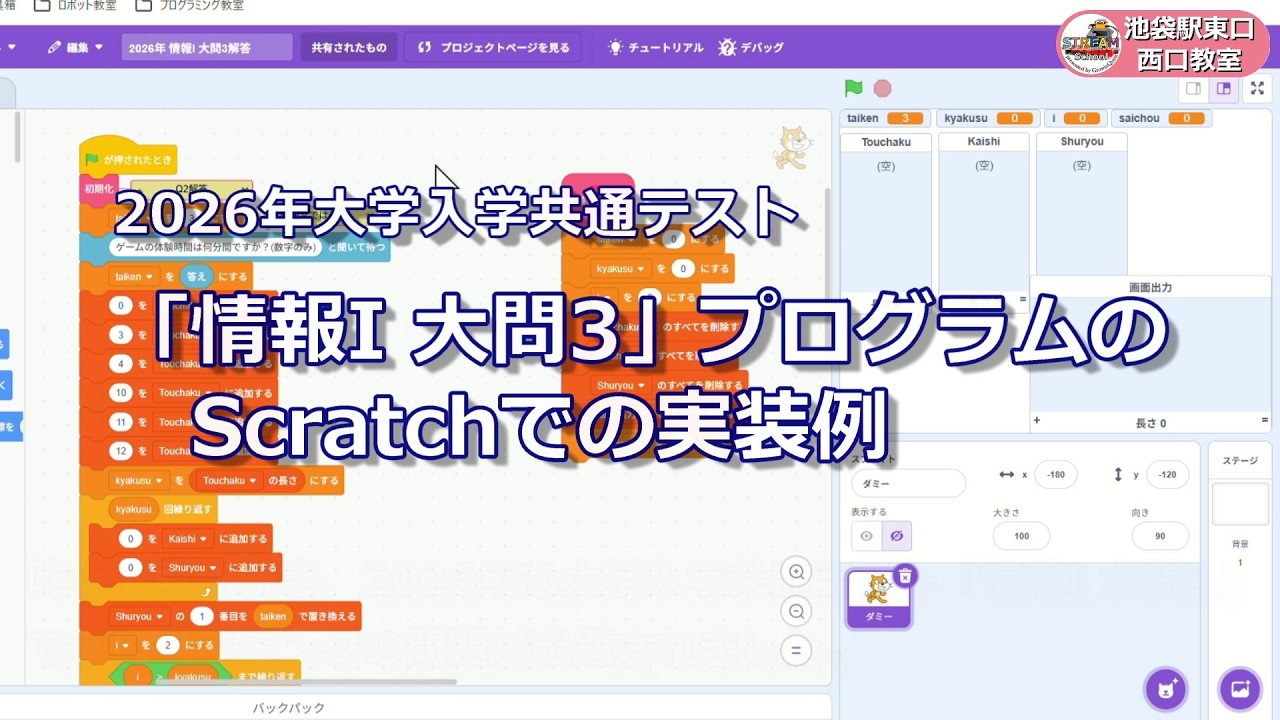This screenshot has width=1280, height=720.
Task: Click the plus button on 画面出力 list
Action: (1036, 421)
